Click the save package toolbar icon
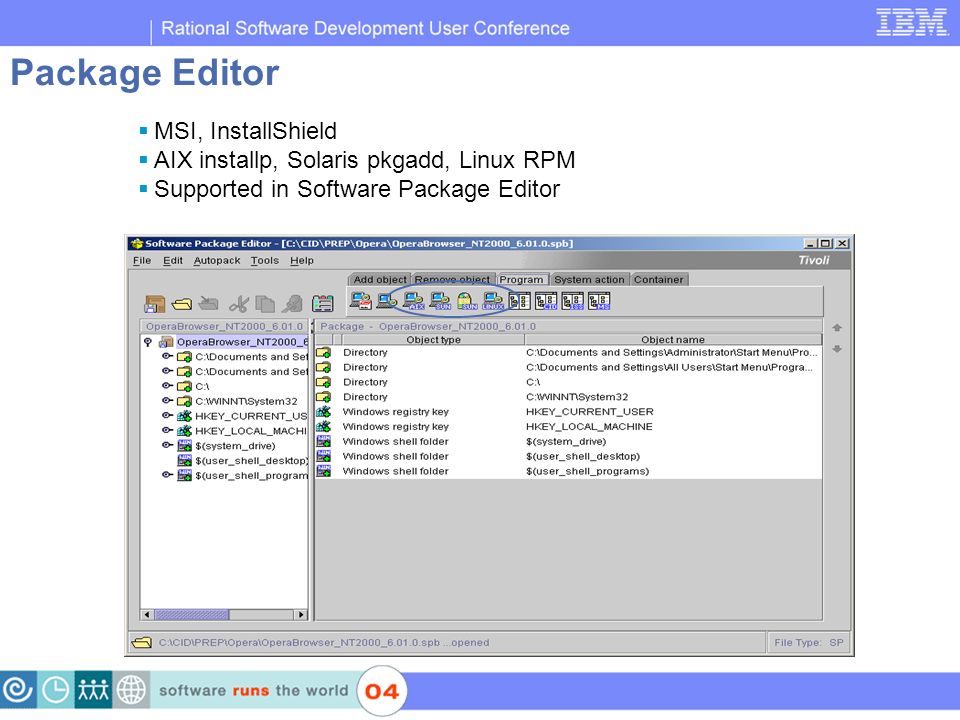Viewport: 960px width, 720px height. (x=154, y=304)
